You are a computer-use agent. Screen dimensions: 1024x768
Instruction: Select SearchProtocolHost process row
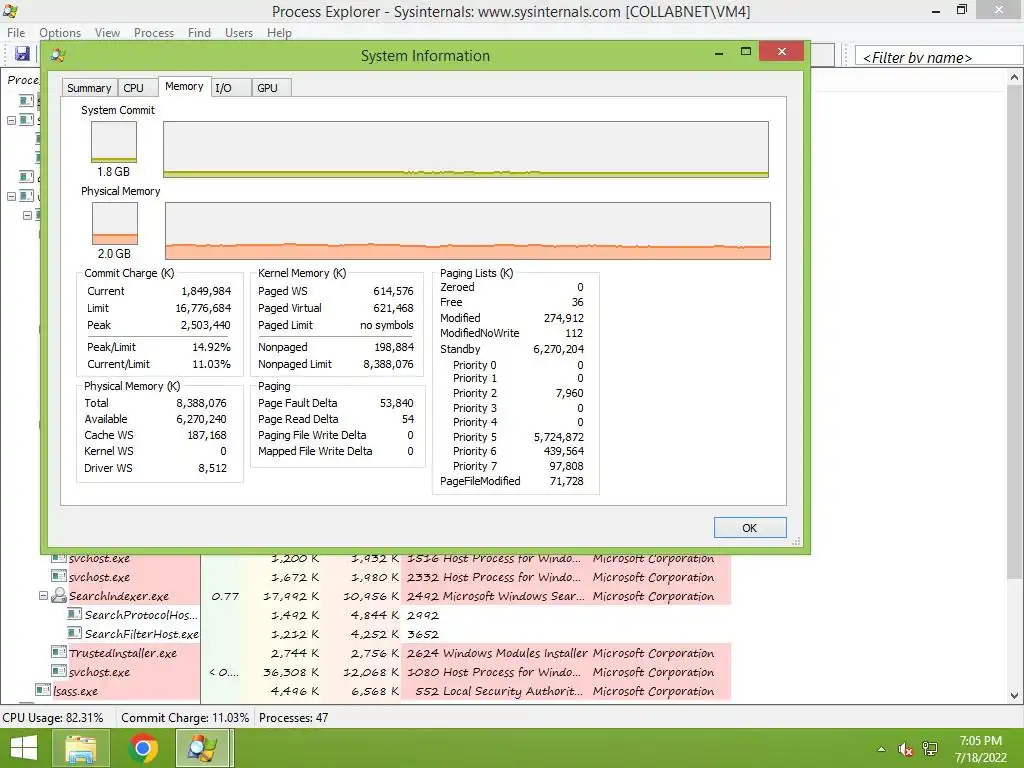(398, 615)
